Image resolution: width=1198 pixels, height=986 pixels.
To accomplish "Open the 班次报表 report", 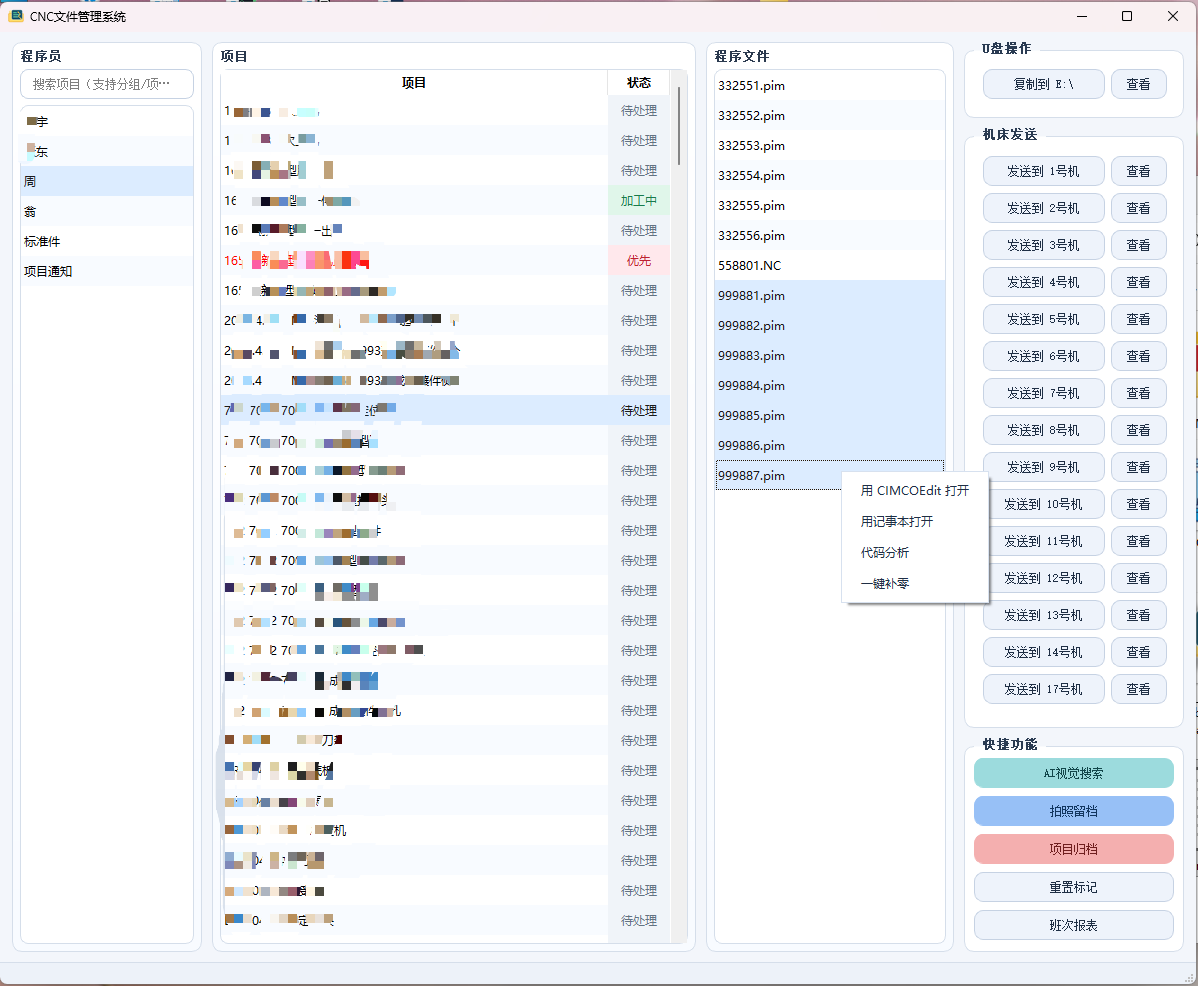I will tap(1073, 925).
